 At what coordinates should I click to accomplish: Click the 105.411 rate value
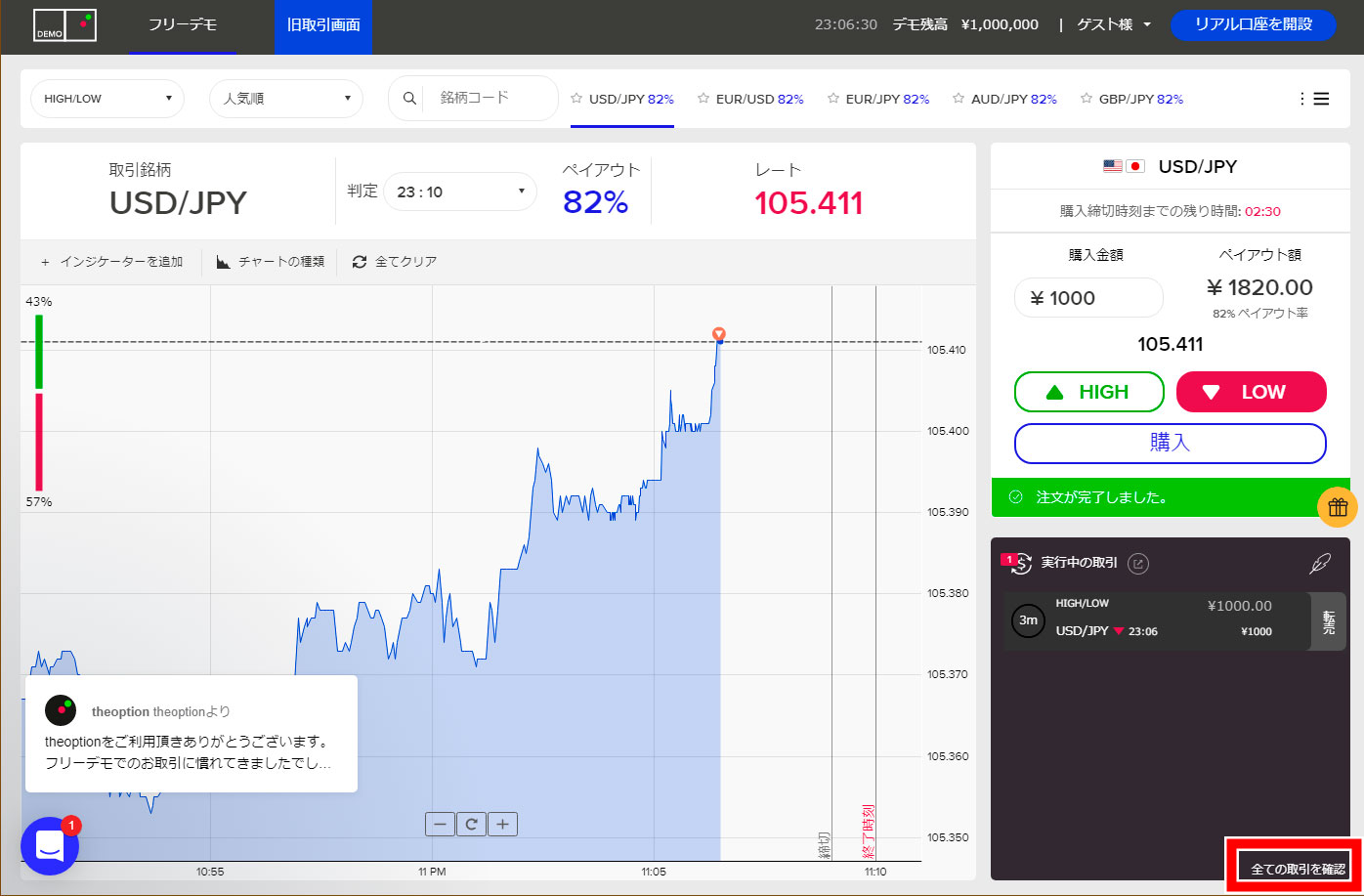click(x=809, y=203)
